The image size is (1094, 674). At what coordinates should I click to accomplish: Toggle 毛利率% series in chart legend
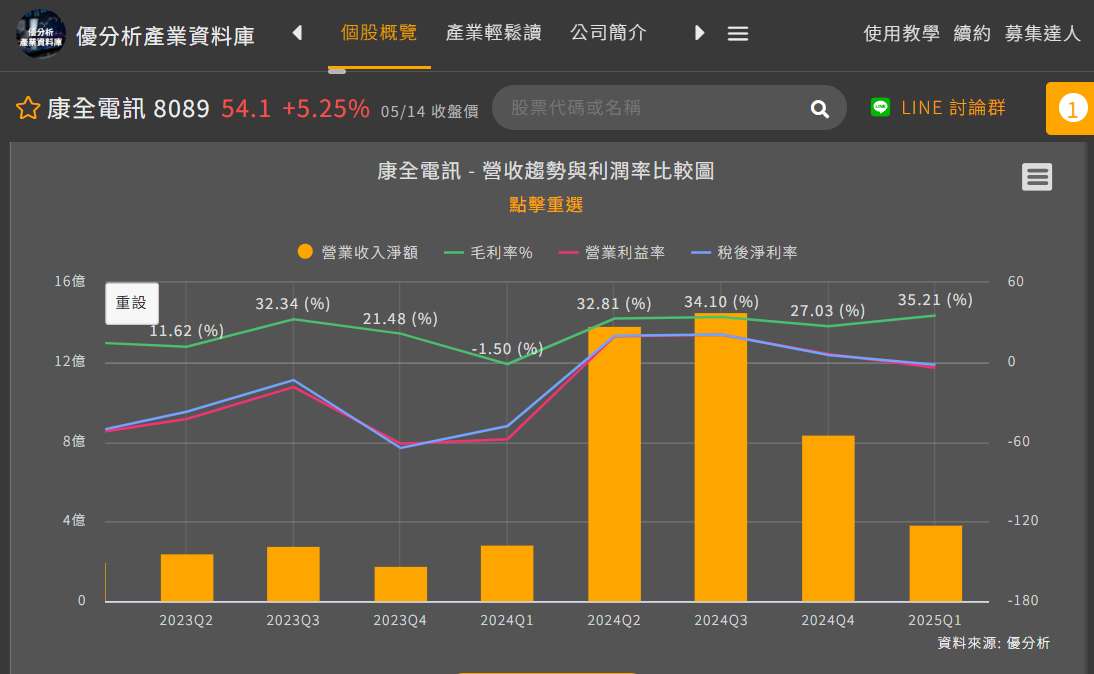[488, 253]
